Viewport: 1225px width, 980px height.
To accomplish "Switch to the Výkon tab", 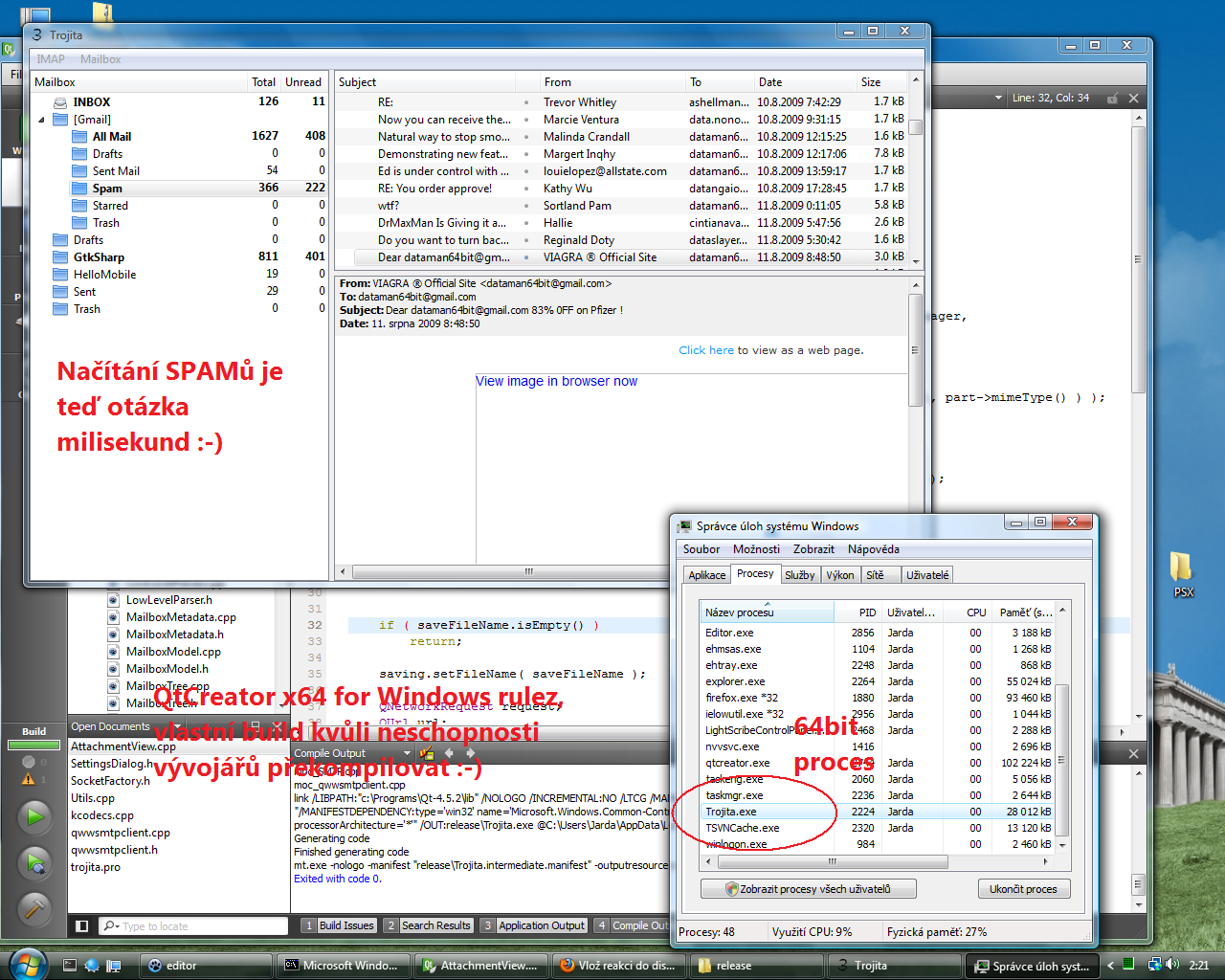I will [x=840, y=575].
